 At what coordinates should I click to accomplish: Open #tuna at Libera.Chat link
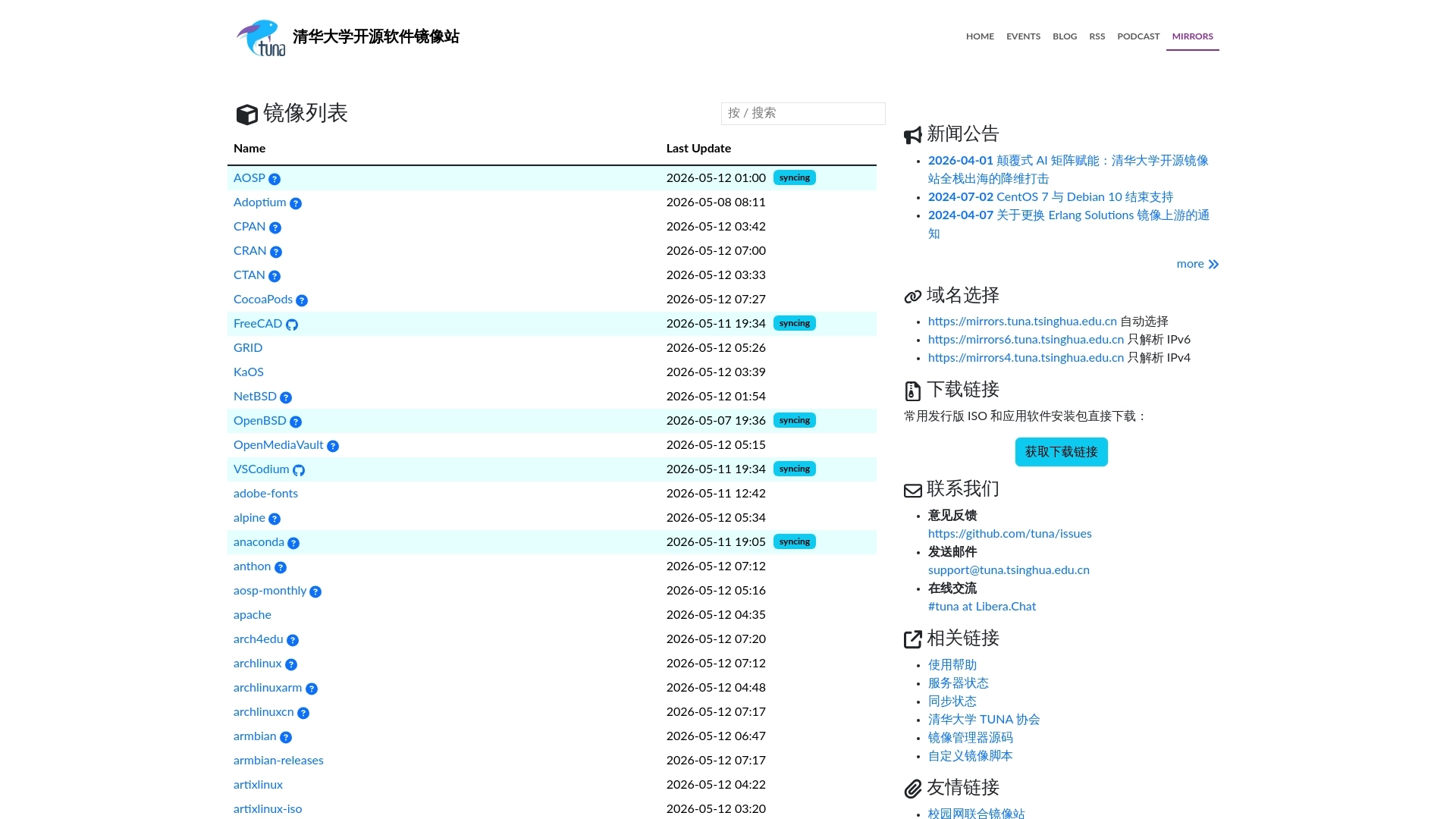(981, 607)
